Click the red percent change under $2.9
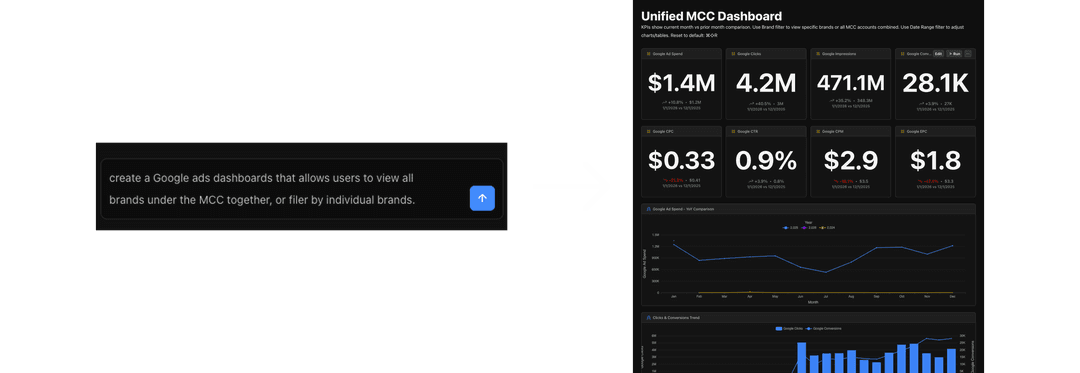Viewport: 1080px width, 373px height. [x=844, y=181]
